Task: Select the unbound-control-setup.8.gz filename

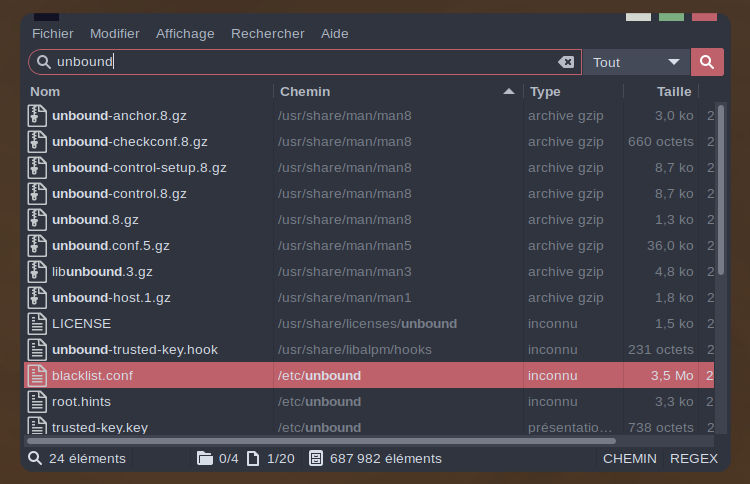Action: pyautogui.click(x=139, y=168)
